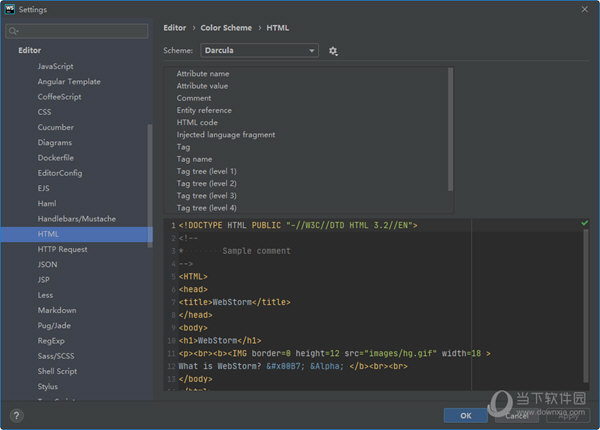The height and width of the screenshot is (430, 600).
Task: Select JSON entry
Action: (x=47, y=264)
